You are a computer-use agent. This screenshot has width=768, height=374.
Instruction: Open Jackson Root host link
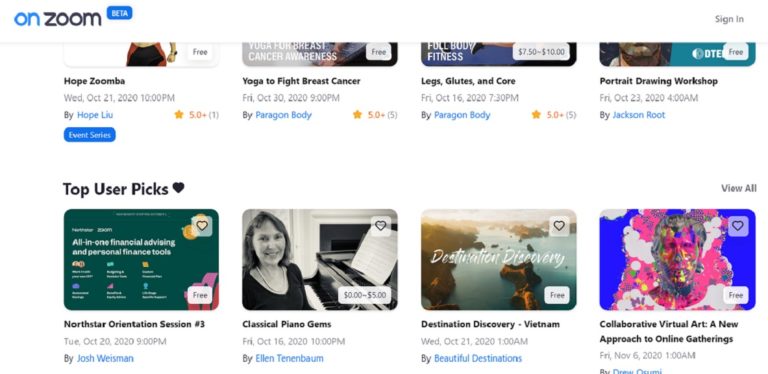pos(639,115)
